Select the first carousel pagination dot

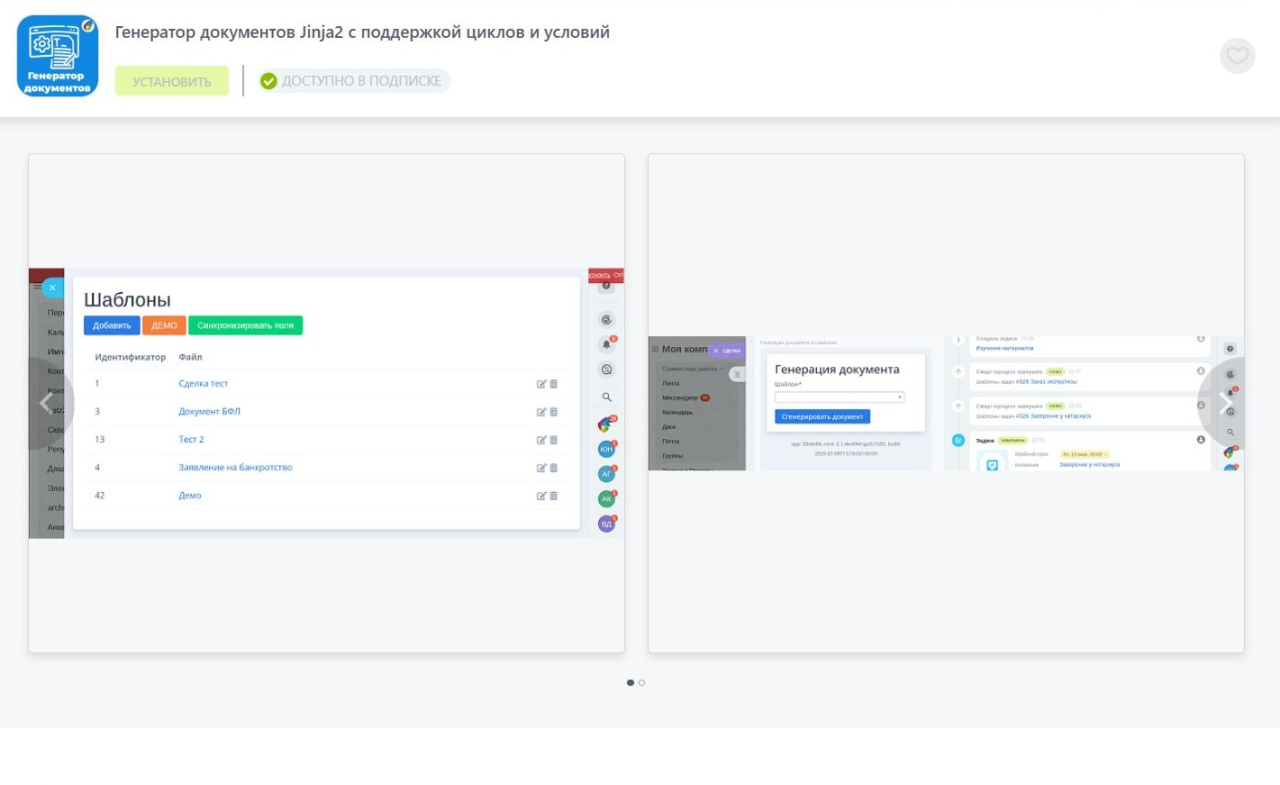pyautogui.click(x=630, y=683)
